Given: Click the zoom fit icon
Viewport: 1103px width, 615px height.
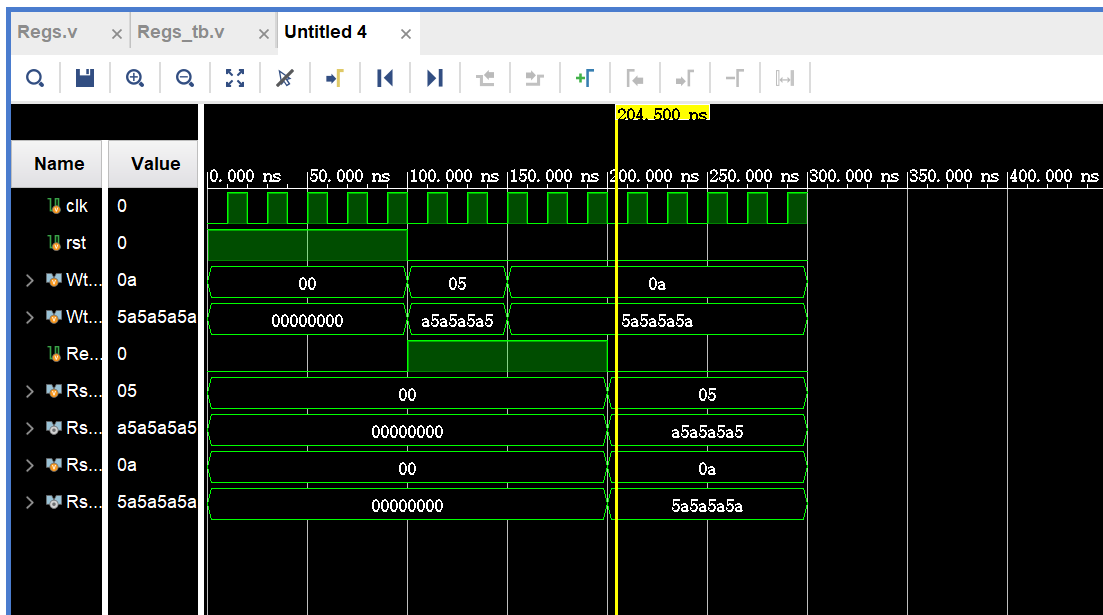Looking at the screenshot, I should coord(235,78).
